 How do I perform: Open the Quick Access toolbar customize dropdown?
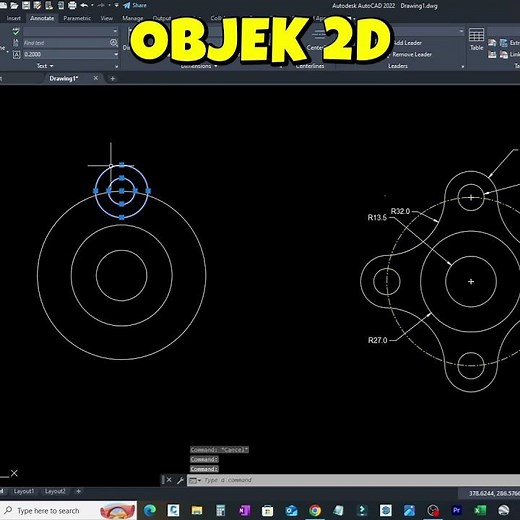[x=116, y=5]
